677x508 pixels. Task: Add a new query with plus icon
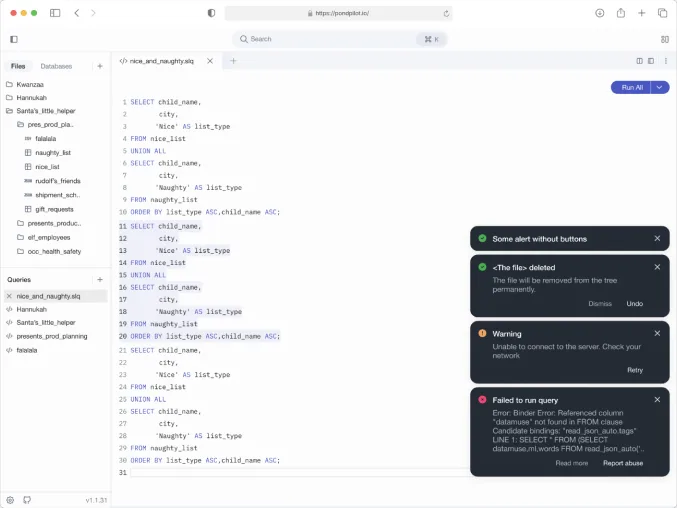pos(100,280)
